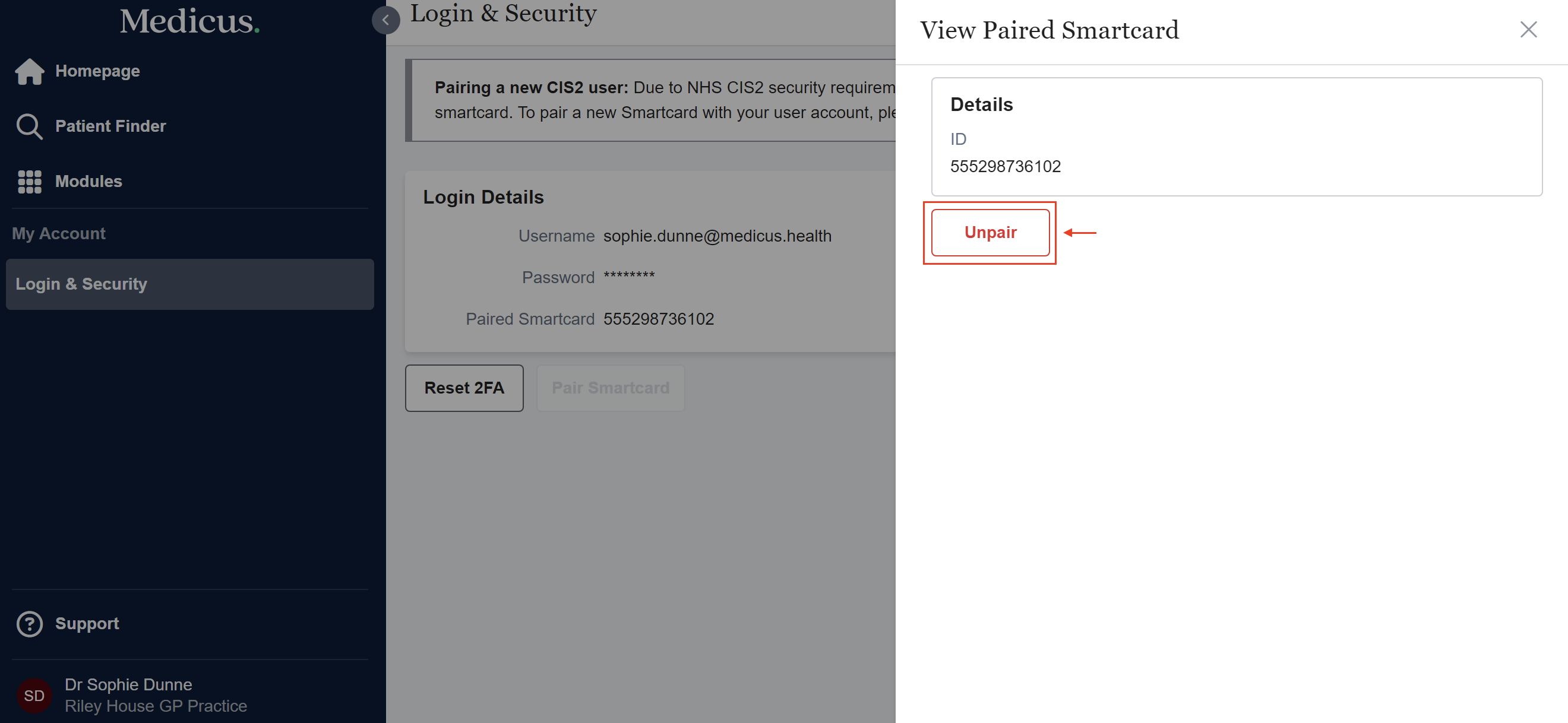Viewport: 1568px width, 723px height.
Task: Click the Reset 2FA button
Action: 464,388
